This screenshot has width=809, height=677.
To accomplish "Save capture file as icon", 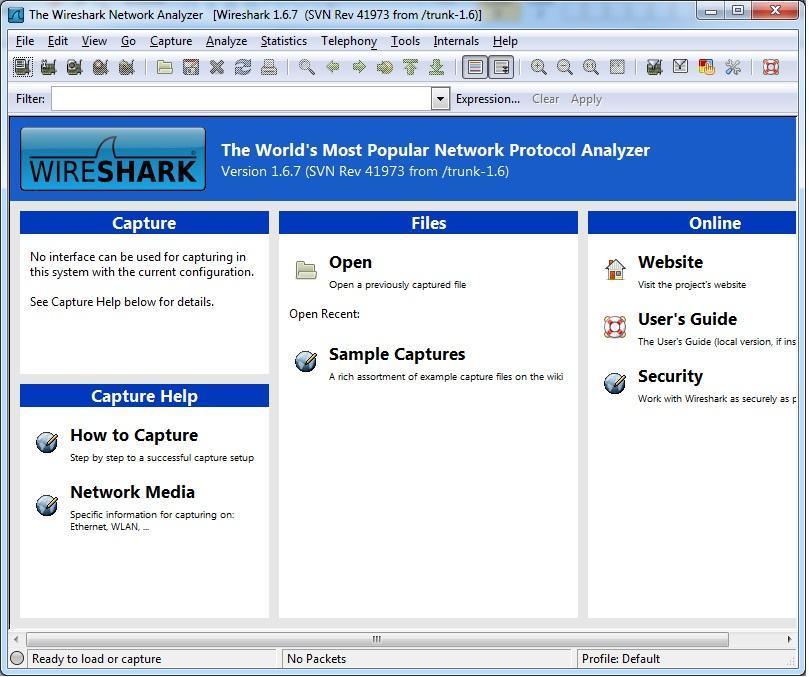I will pos(191,67).
